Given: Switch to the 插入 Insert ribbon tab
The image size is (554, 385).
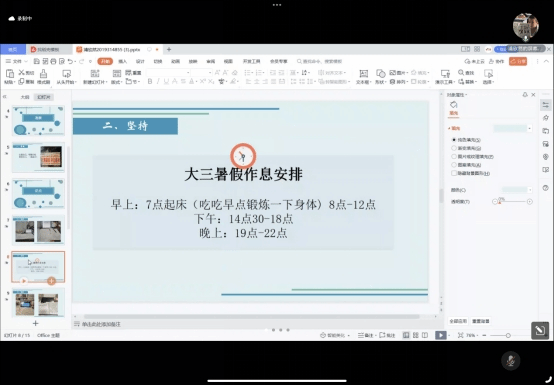Looking at the screenshot, I should pyautogui.click(x=123, y=61).
